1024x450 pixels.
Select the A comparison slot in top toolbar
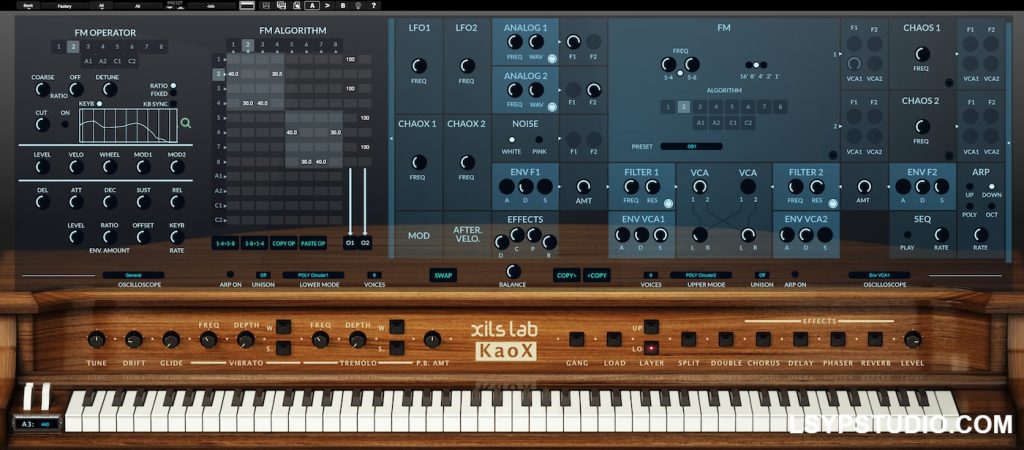tap(313, 5)
